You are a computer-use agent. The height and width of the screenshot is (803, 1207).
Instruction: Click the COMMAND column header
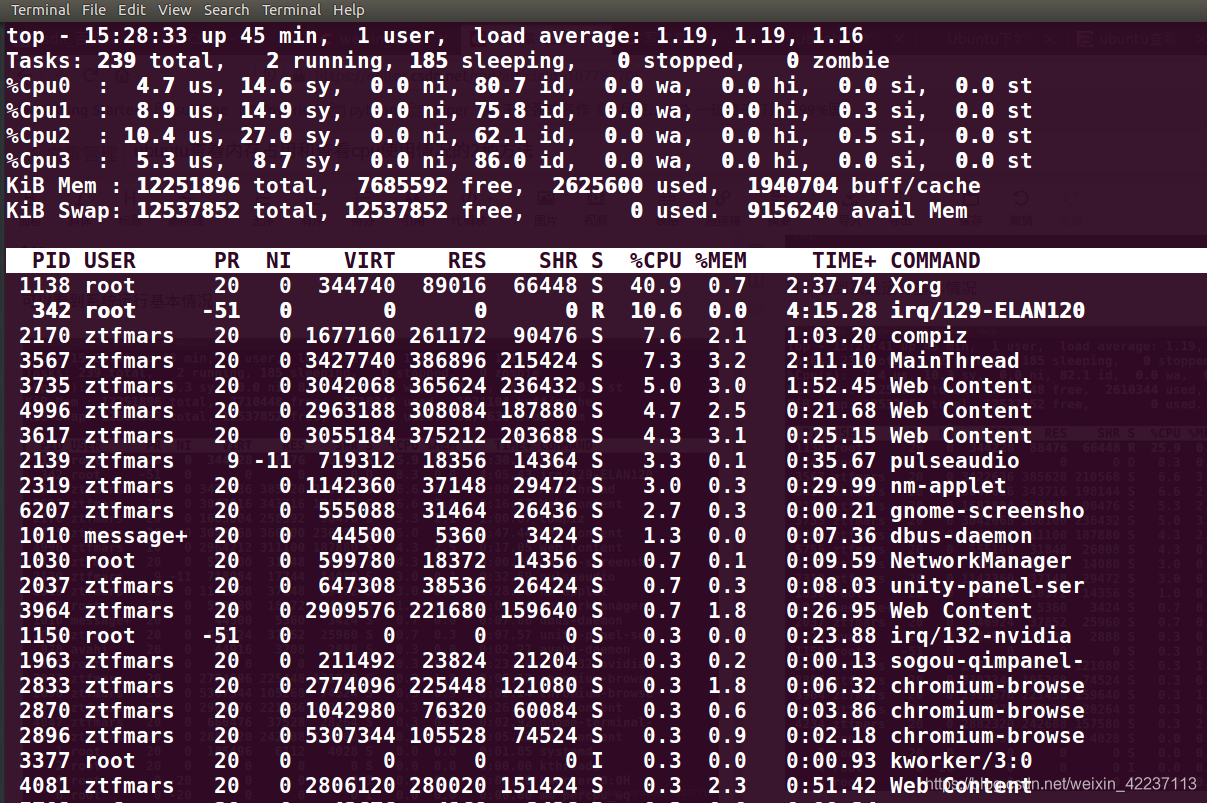click(x=935, y=261)
